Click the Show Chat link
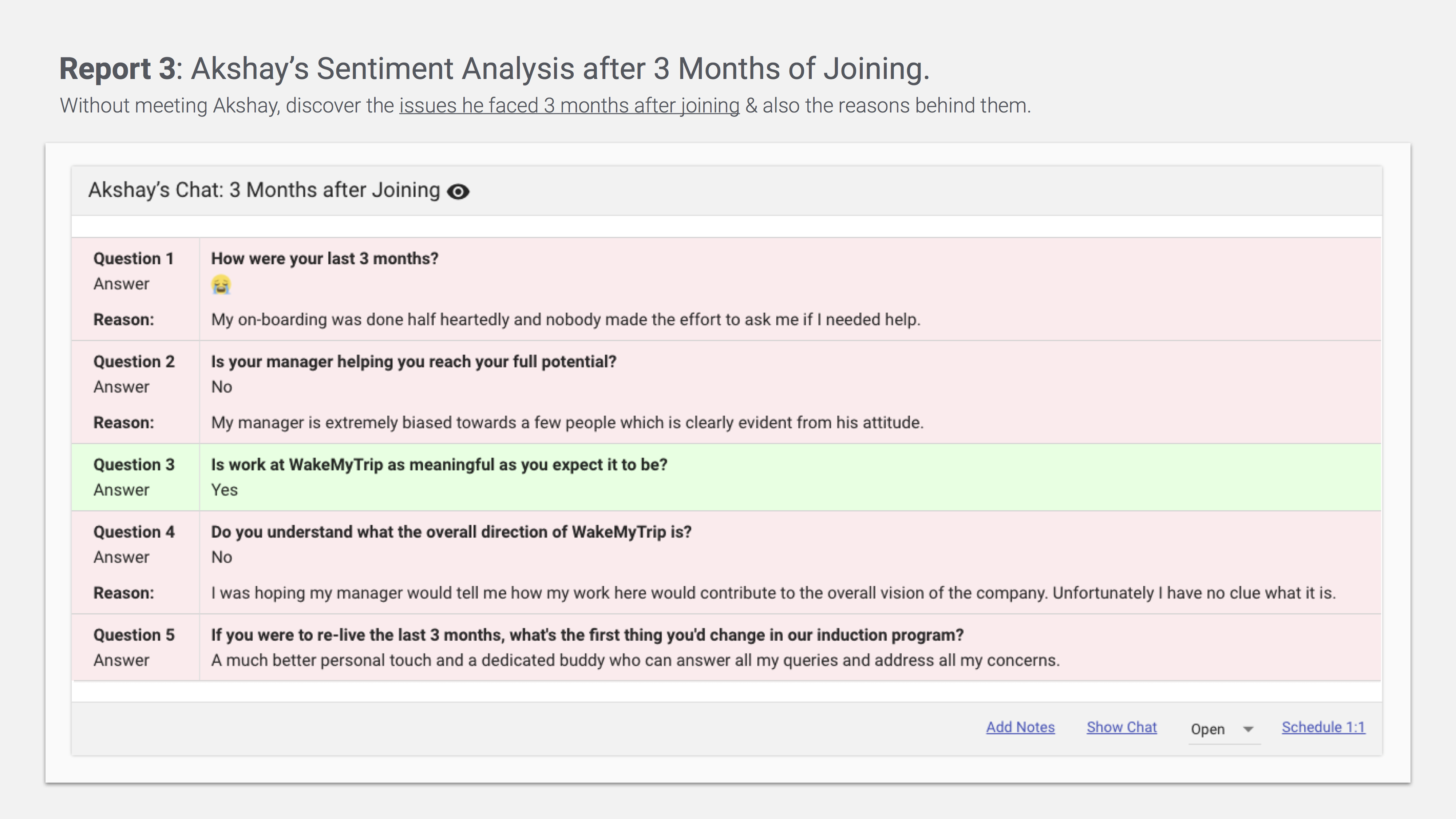 tap(1121, 727)
